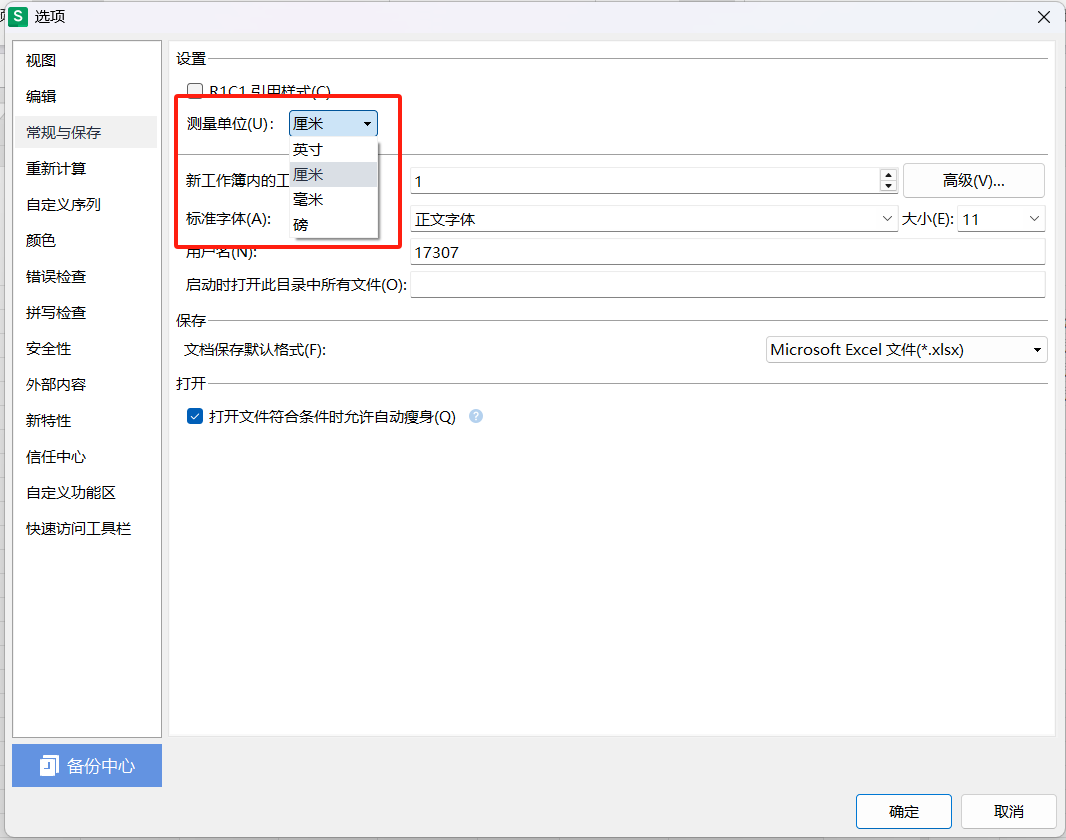Image resolution: width=1066 pixels, height=840 pixels.
Task: Open the 重新计算 settings category
Action: 56,169
